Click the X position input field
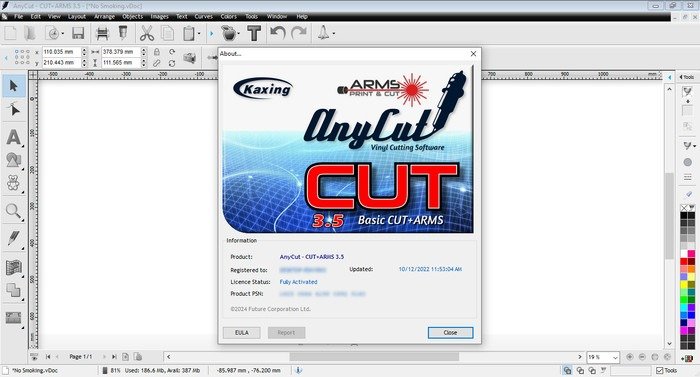Image resolution: width=700 pixels, height=377 pixels. pyautogui.click(x=61, y=52)
